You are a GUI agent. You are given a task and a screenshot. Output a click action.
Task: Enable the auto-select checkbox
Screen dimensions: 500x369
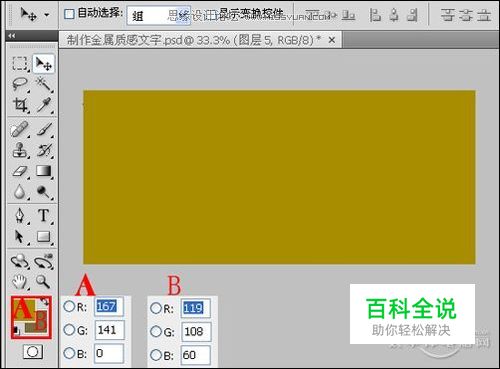pyautogui.click(x=69, y=14)
